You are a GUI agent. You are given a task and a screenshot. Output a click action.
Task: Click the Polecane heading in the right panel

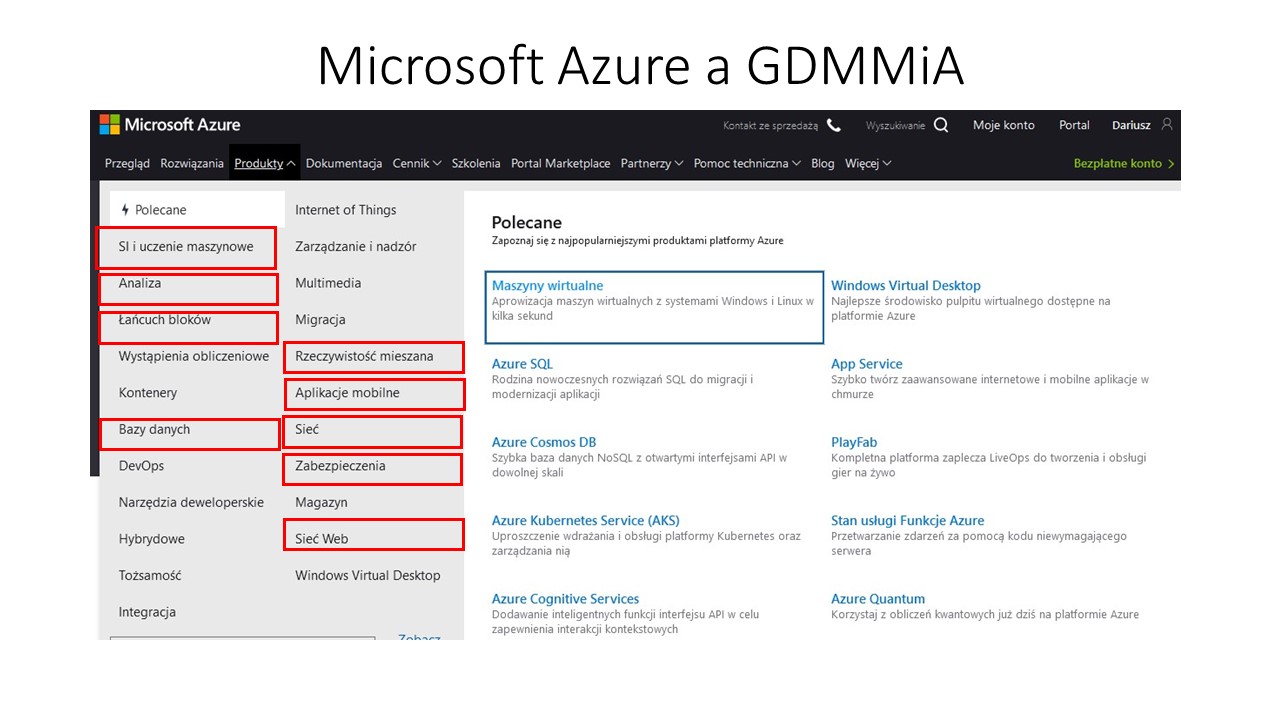(x=527, y=222)
